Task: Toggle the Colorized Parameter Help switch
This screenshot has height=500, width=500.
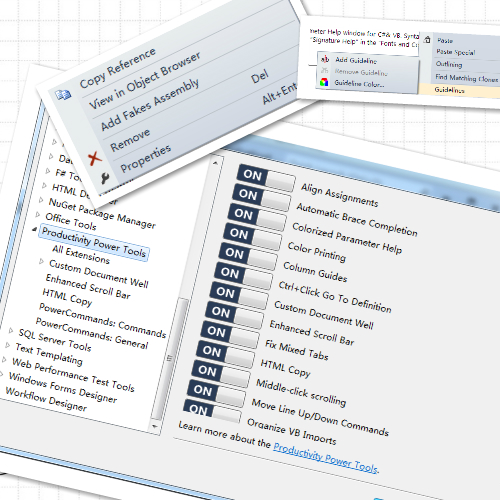Action: pos(258,216)
